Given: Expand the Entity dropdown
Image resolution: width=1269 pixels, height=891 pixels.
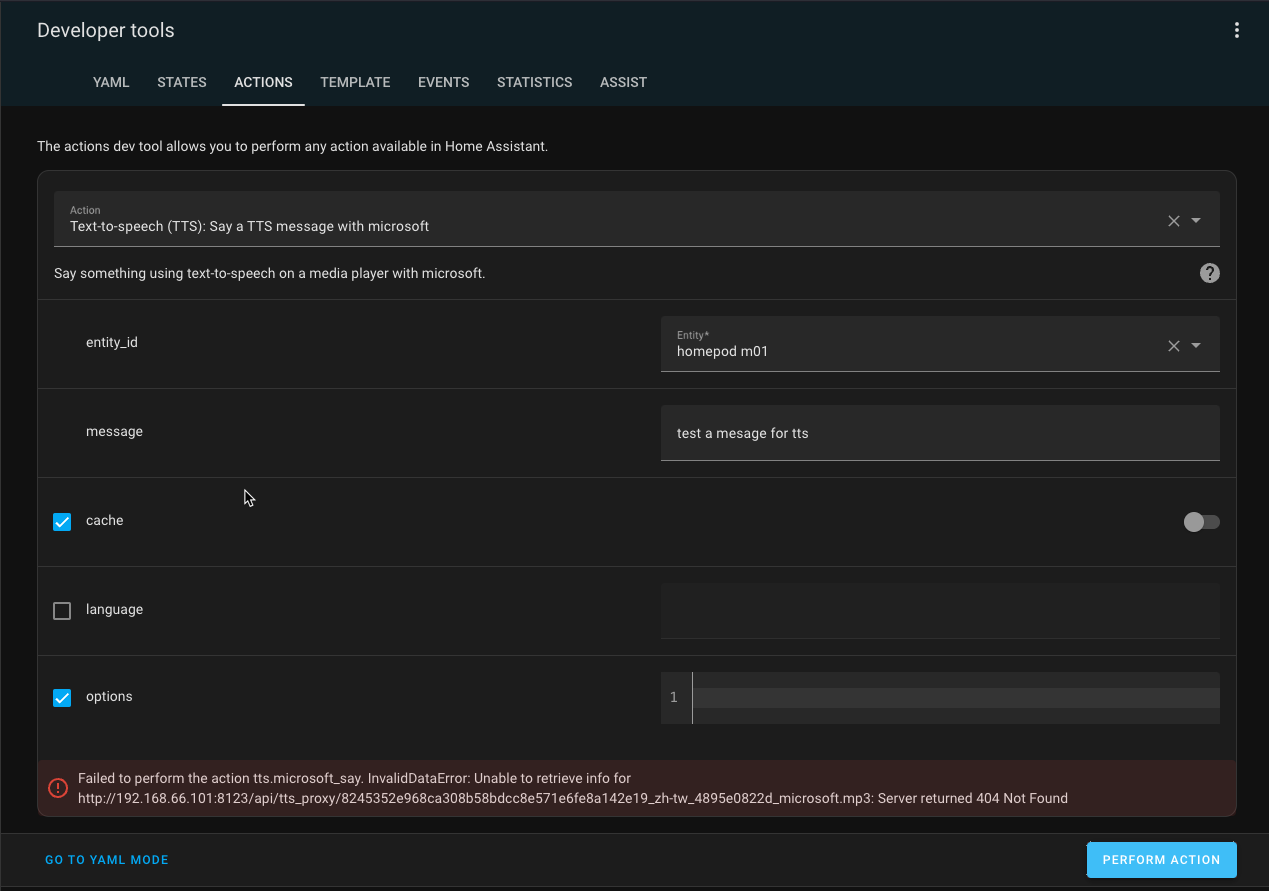Looking at the screenshot, I should [1198, 345].
